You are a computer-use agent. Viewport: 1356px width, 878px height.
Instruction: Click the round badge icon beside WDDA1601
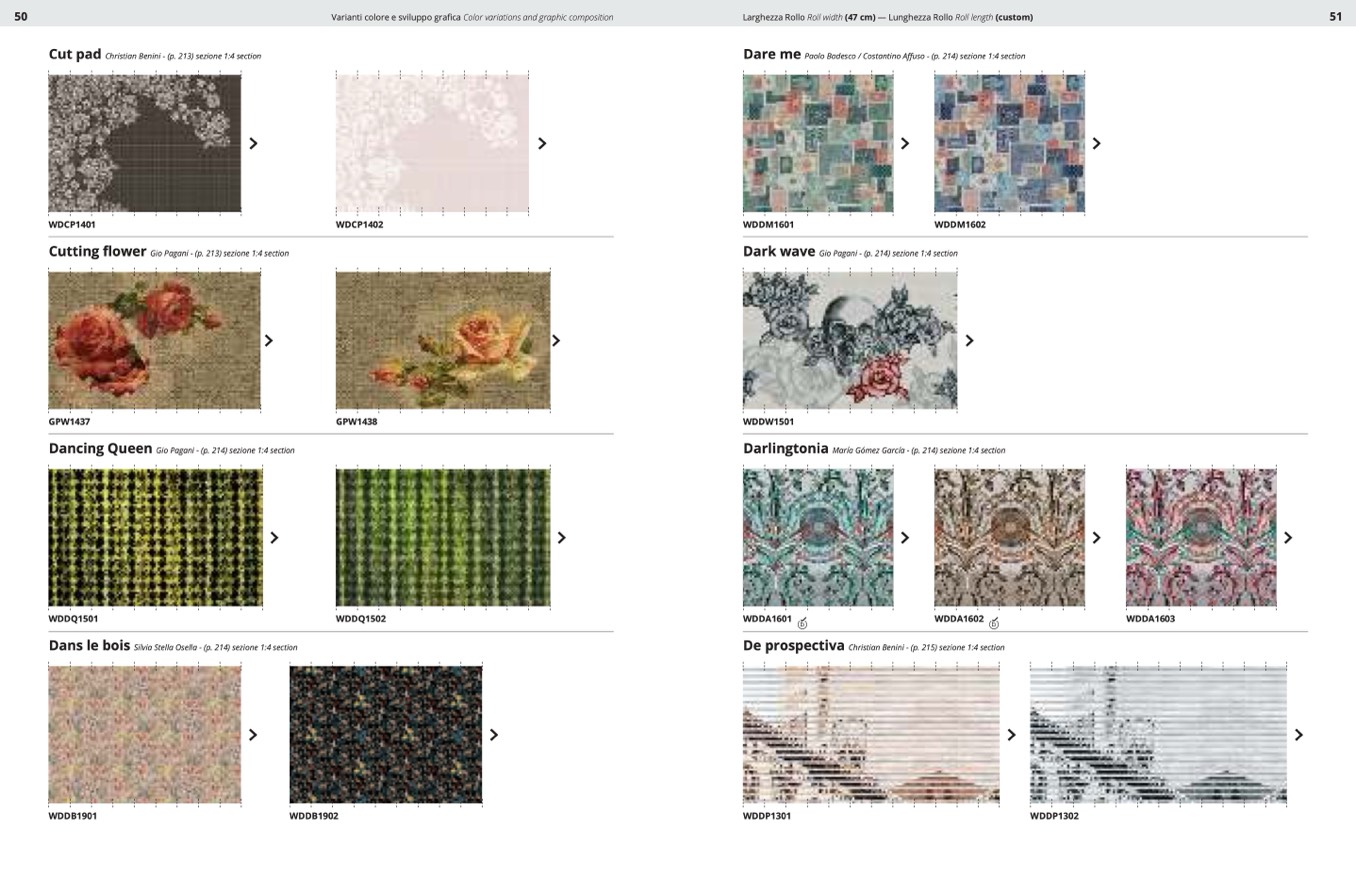802,623
